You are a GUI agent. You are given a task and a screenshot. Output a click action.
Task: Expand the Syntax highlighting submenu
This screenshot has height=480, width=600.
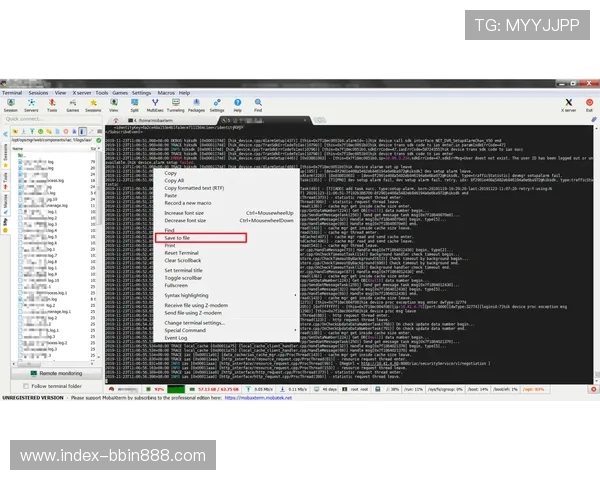(186, 295)
